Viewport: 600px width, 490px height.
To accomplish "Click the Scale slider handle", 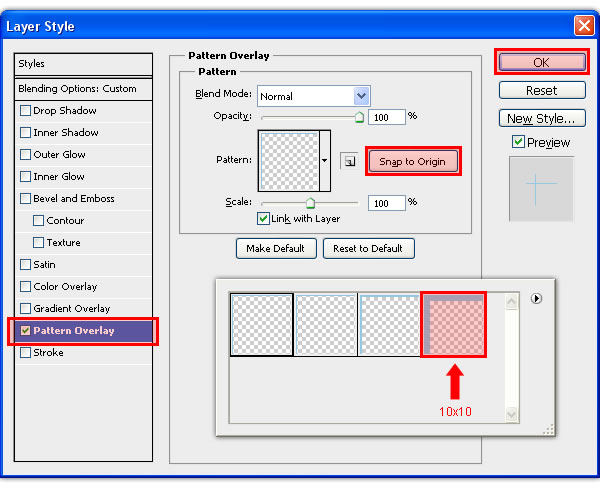I will tap(310, 203).
